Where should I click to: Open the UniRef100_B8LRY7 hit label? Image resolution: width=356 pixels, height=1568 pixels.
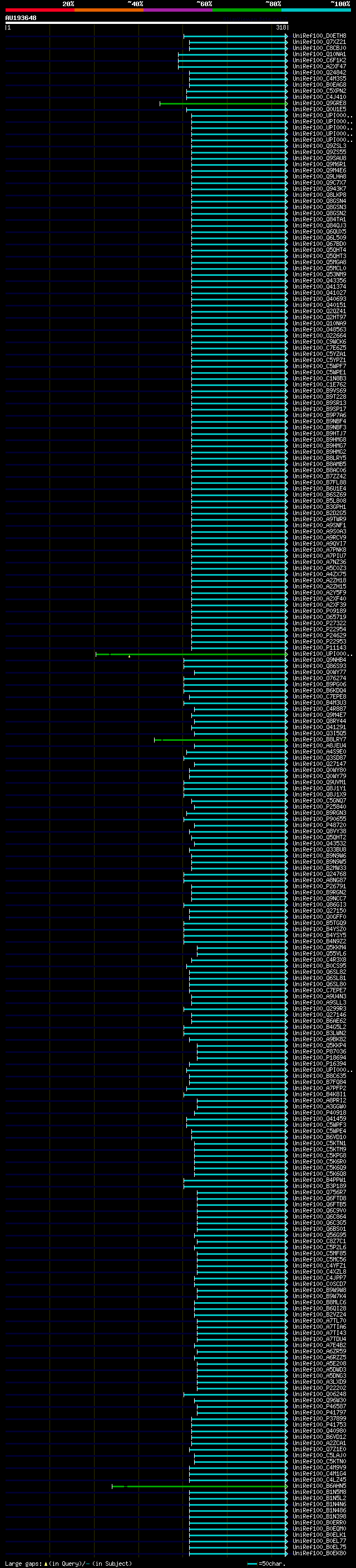pyautogui.click(x=319, y=740)
